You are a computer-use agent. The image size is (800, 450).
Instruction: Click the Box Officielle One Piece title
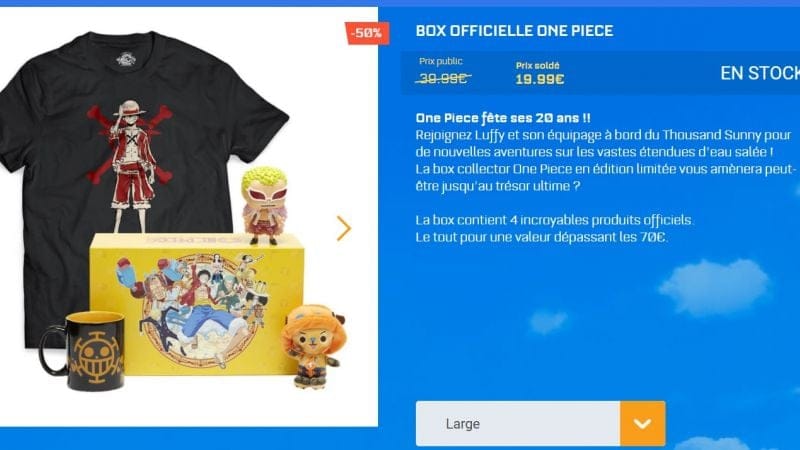coord(514,31)
